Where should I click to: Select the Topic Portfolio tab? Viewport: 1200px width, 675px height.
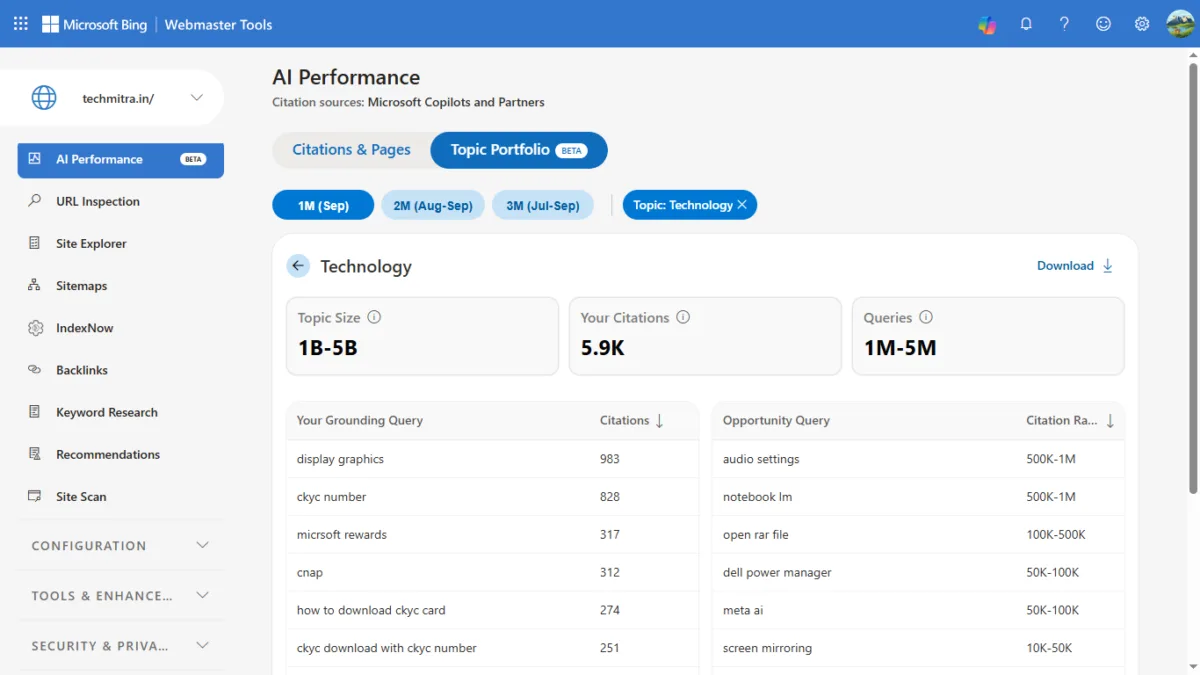(519, 150)
